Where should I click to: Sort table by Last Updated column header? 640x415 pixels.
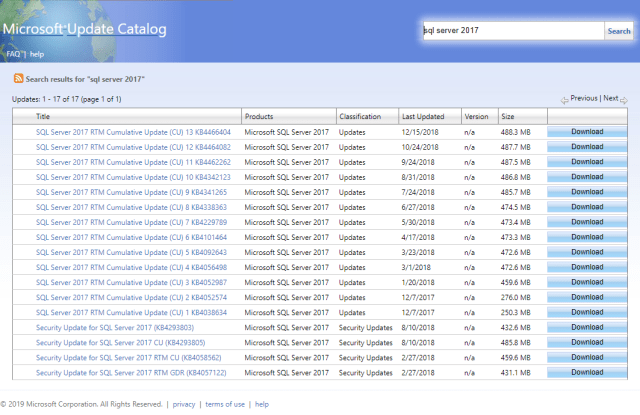pos(423,116)
